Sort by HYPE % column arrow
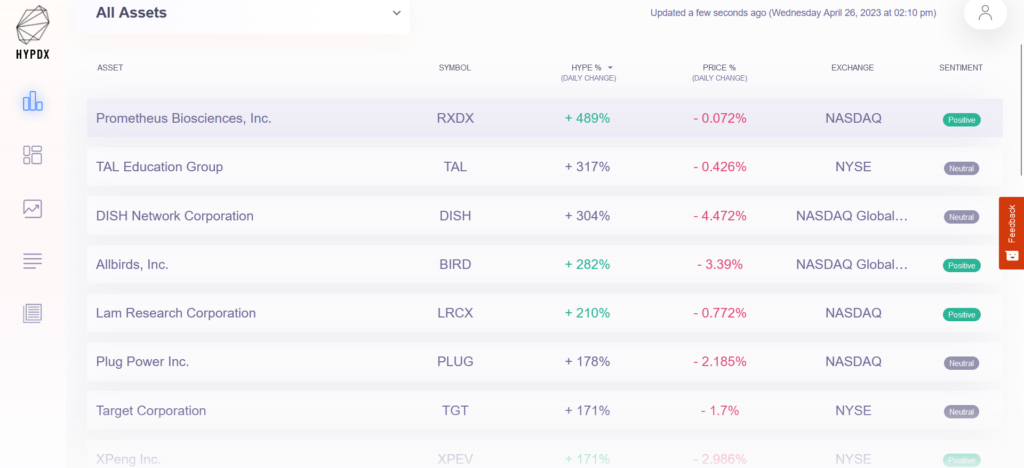This screenshot has width=1024, height=468. pyautogui.click(x=610, y=68)
